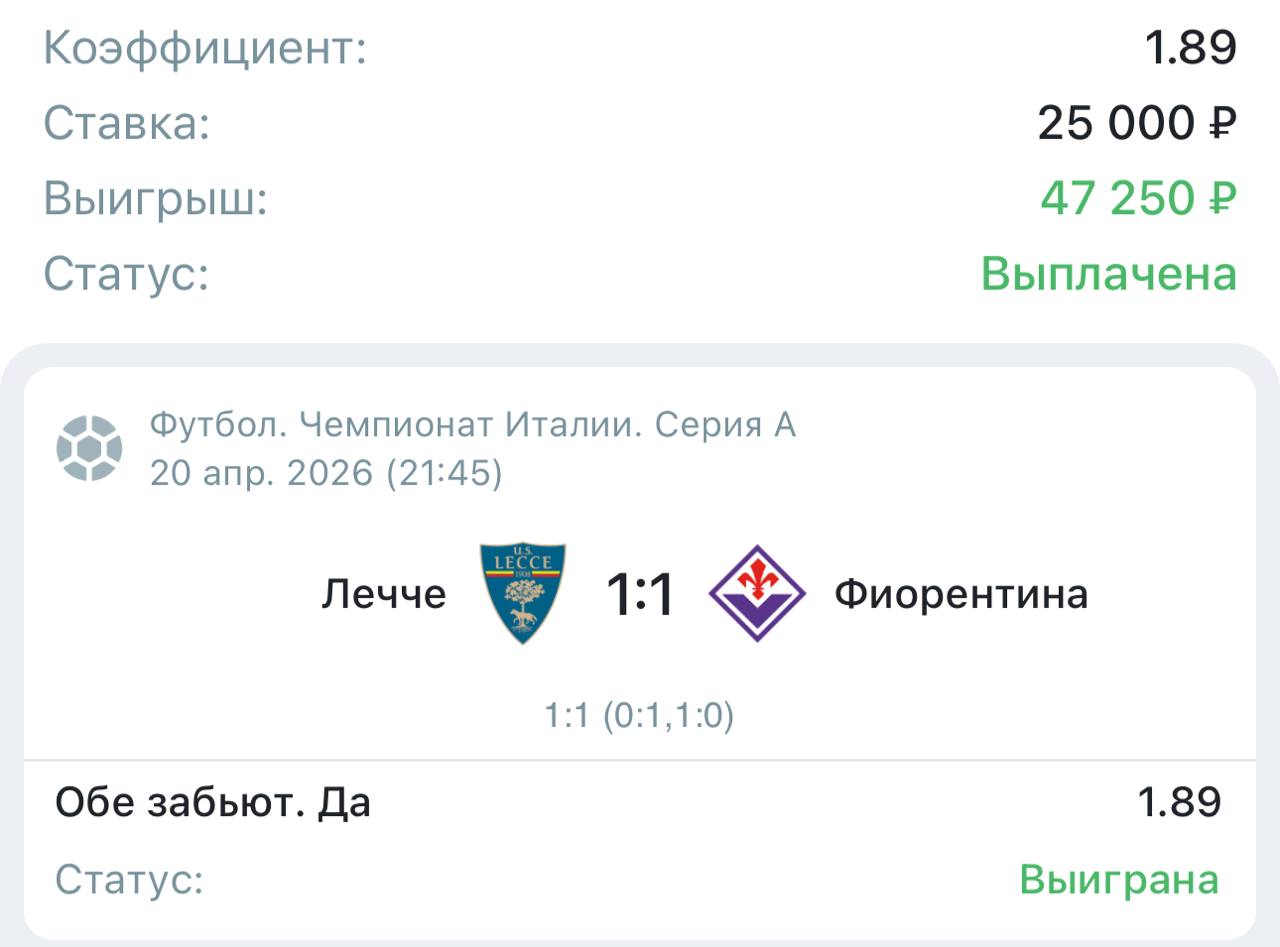Screen dimensions: 1280x947
Task: Select the Обе забьют. Да bet market
Action: point(213,802)
